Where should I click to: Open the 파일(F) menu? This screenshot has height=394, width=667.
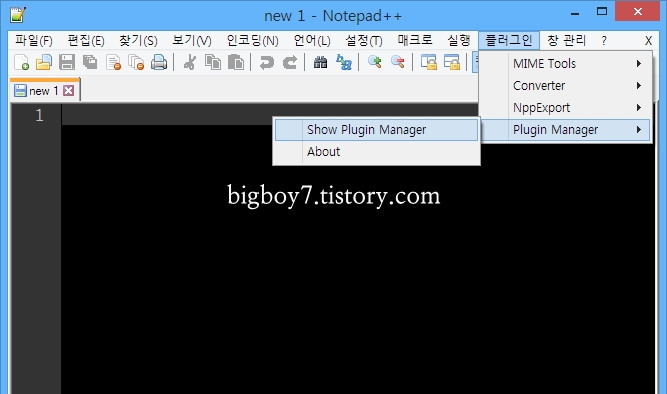click(x=34, y=40)
